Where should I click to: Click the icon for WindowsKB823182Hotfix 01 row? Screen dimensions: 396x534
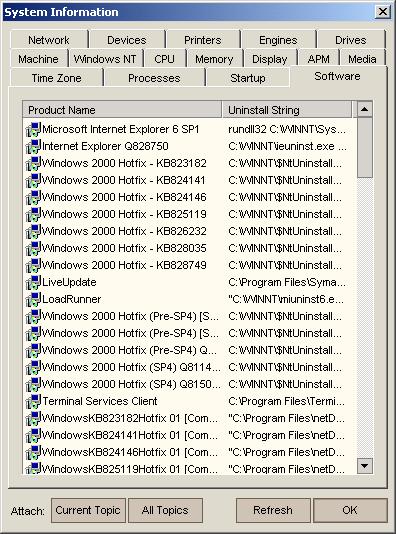click(x=33, y=419)
